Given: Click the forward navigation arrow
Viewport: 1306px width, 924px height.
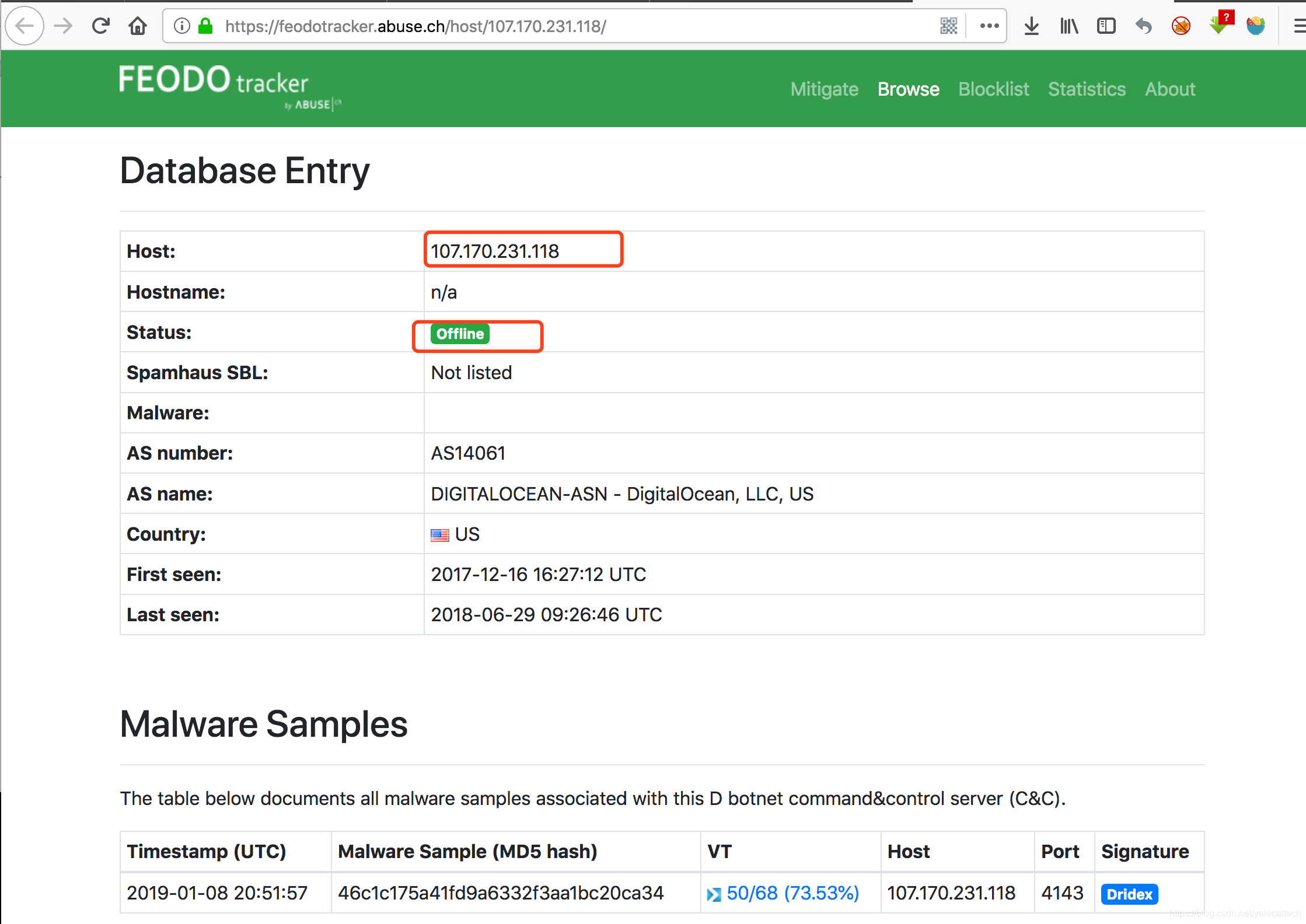Looking at the screenshot, I should pyautogui.click(x=63, y=26).
